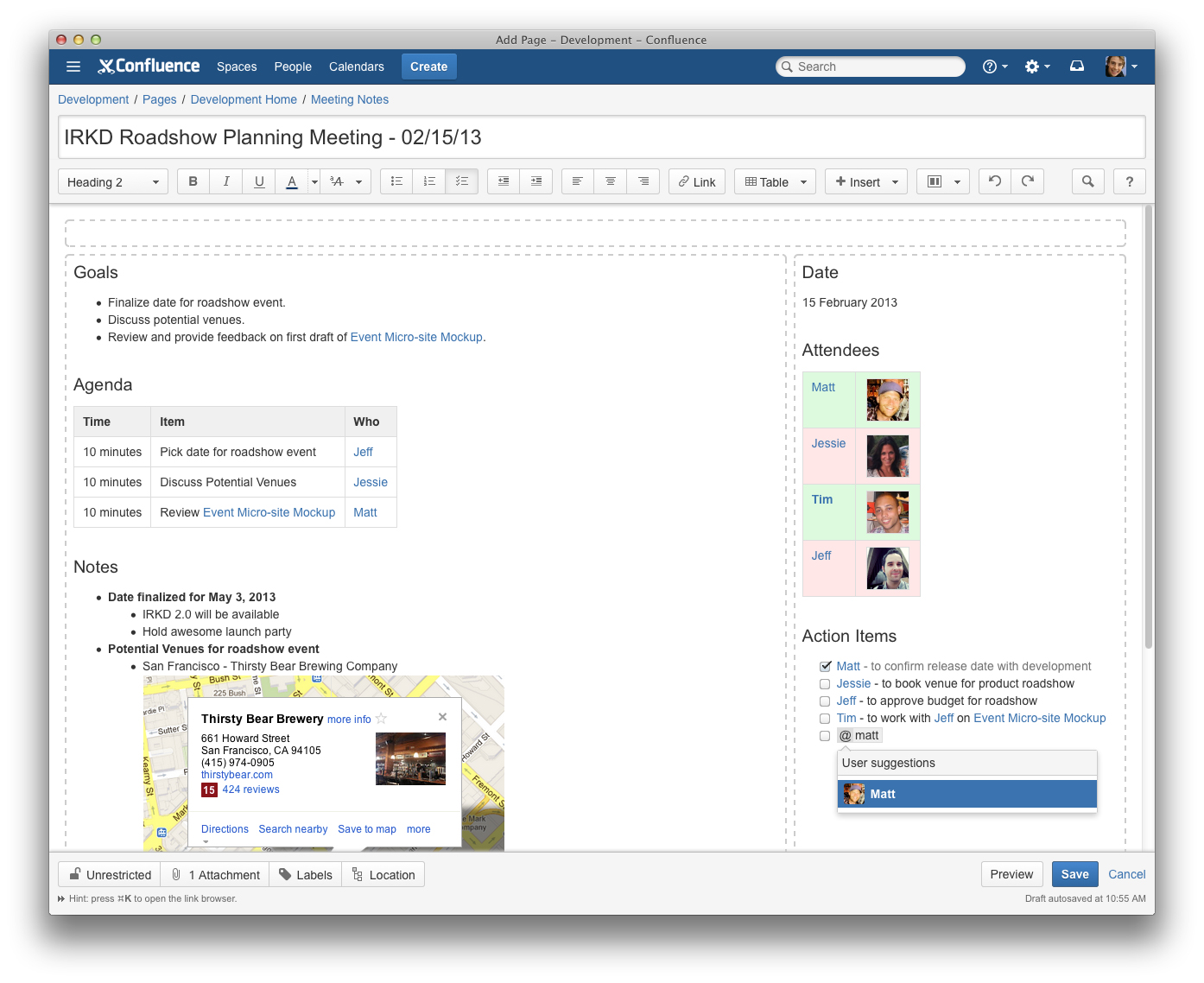Toggle italic formatting
Screen dimensions: 1204x983
[x=226, y=181]
